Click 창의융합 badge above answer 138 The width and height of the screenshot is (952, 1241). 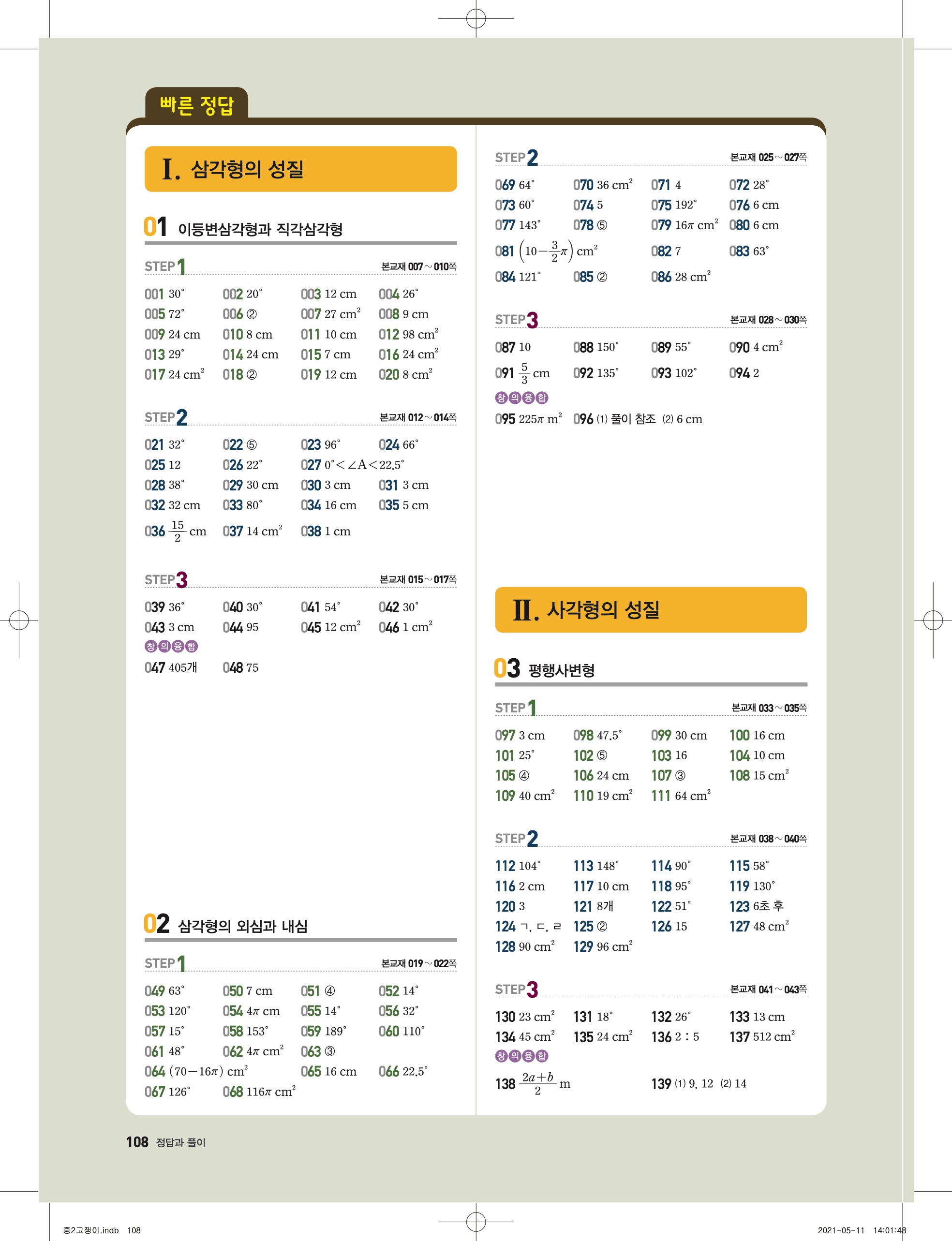click(521, 1056)
